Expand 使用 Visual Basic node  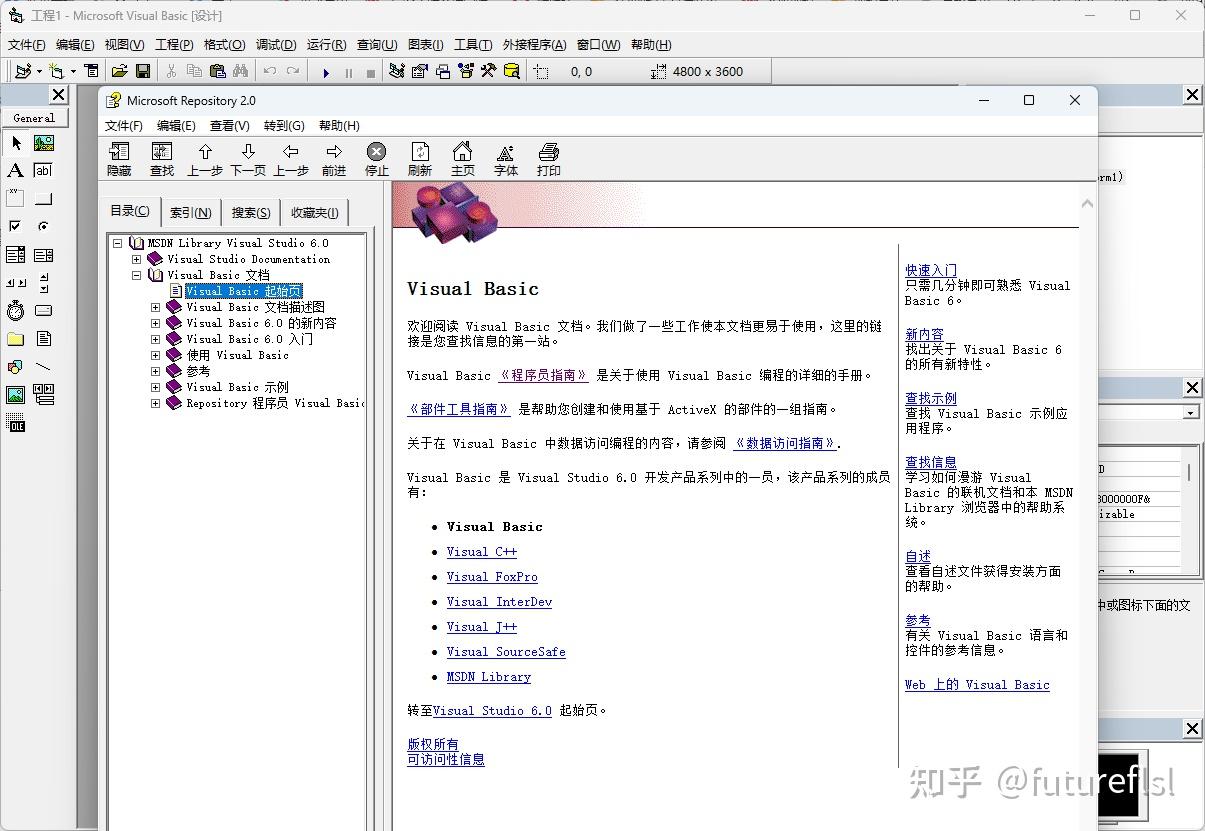155,355
